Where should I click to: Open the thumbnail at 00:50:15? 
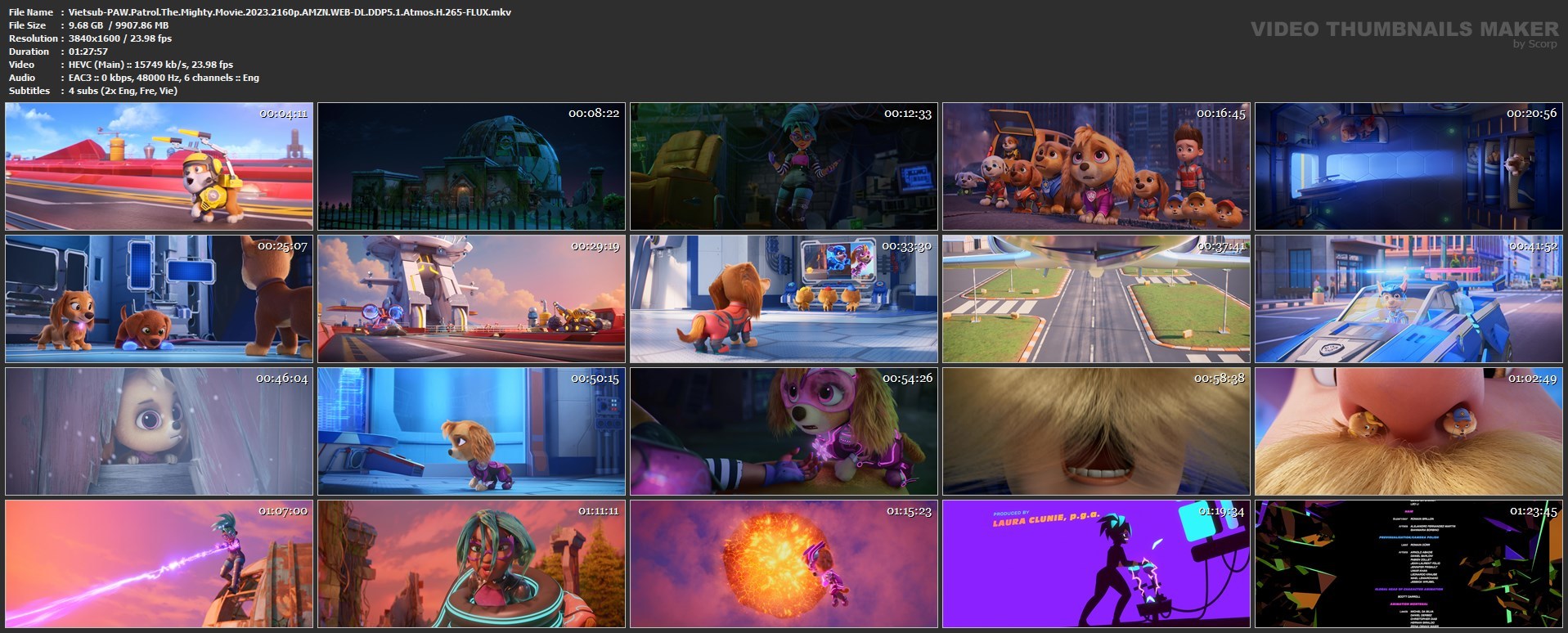point(472,432)
